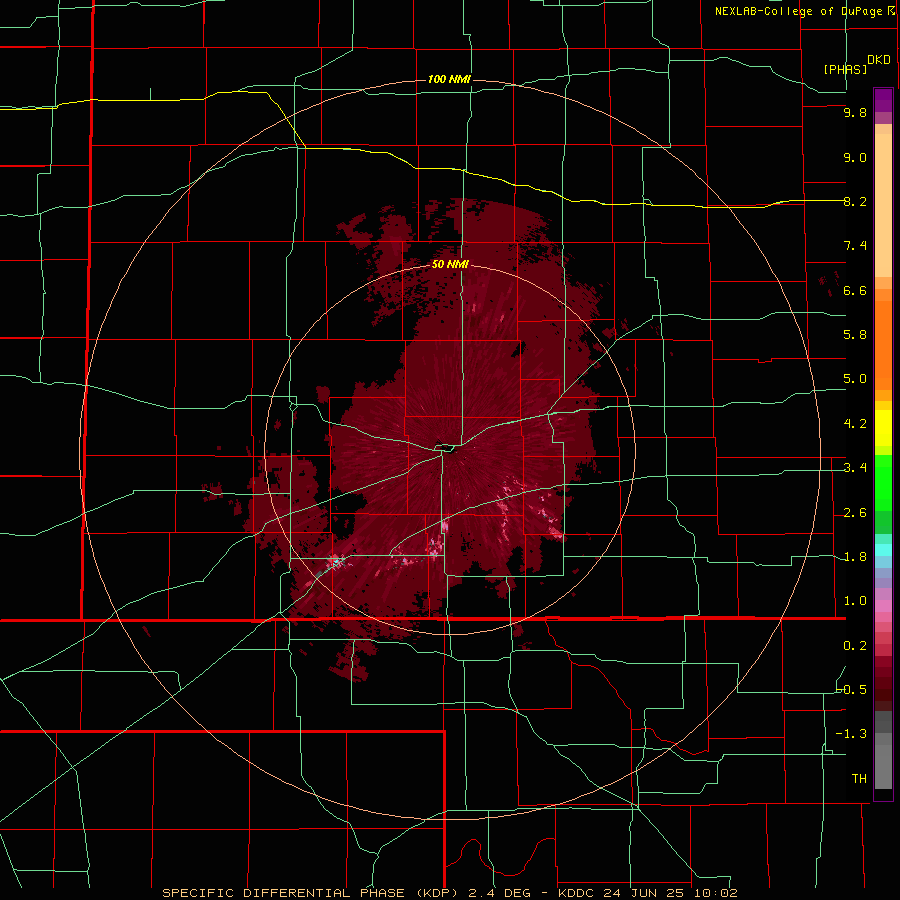Click the DKD legend unit label
Image resolution: width=900 pixels, height=900 pixels.
click(879, 60)
